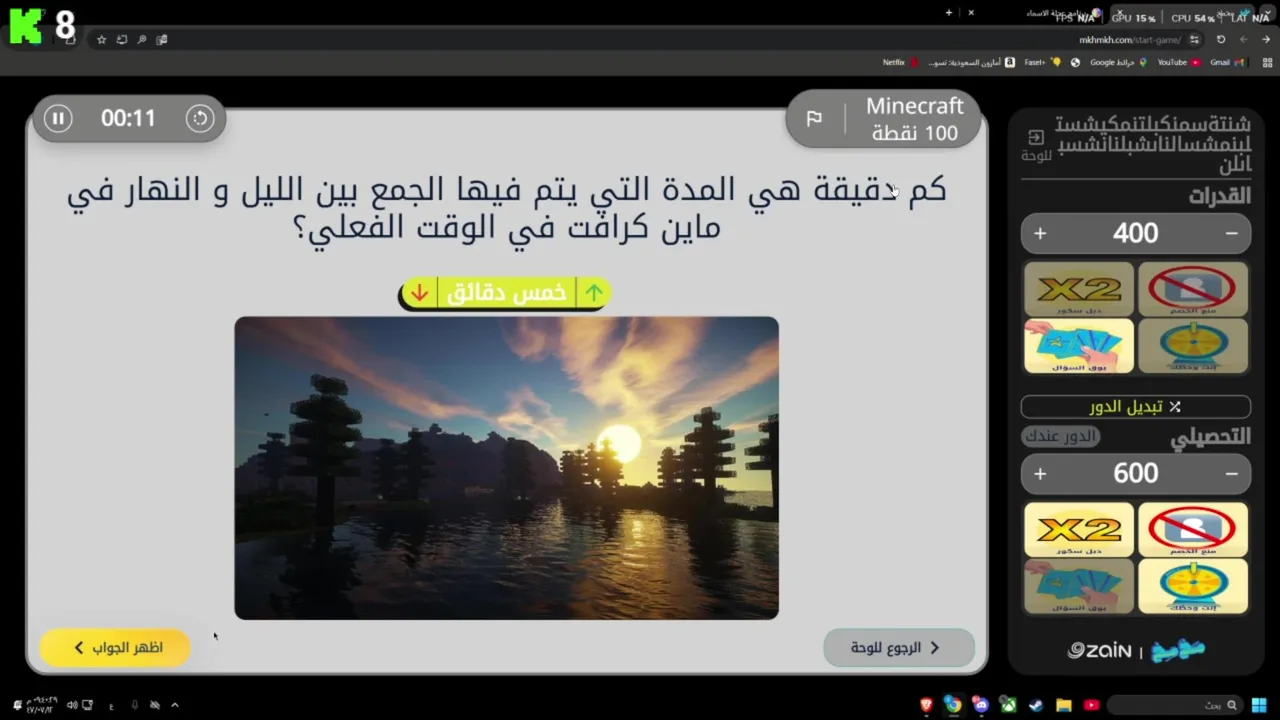Image resolution: width=1280 pixels, height=720 pixels.
Task: Decrease التحصيلي team score with minus
Action: click(x=1231, y=473)
